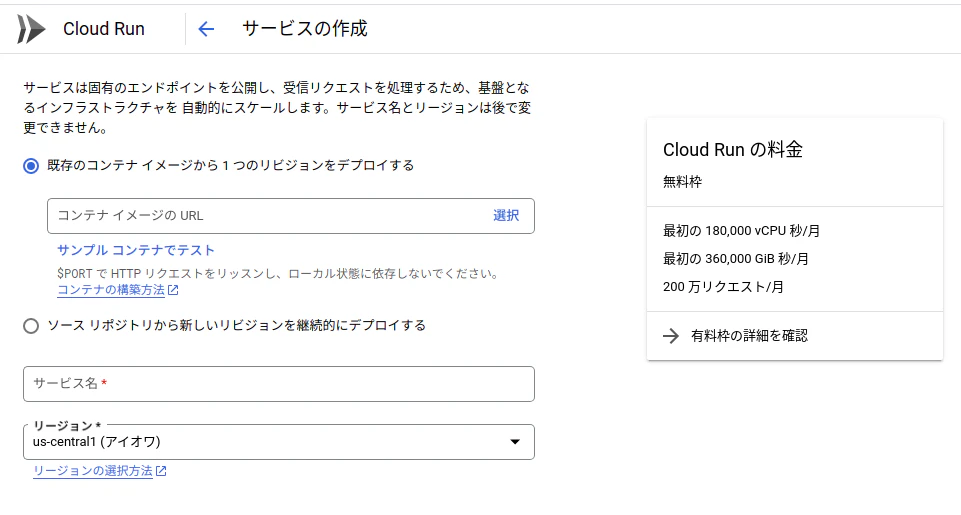Viewport: 961px width, 515px height.
Task: Click the Cloud Run logo icon
Action: click(31, 29)
